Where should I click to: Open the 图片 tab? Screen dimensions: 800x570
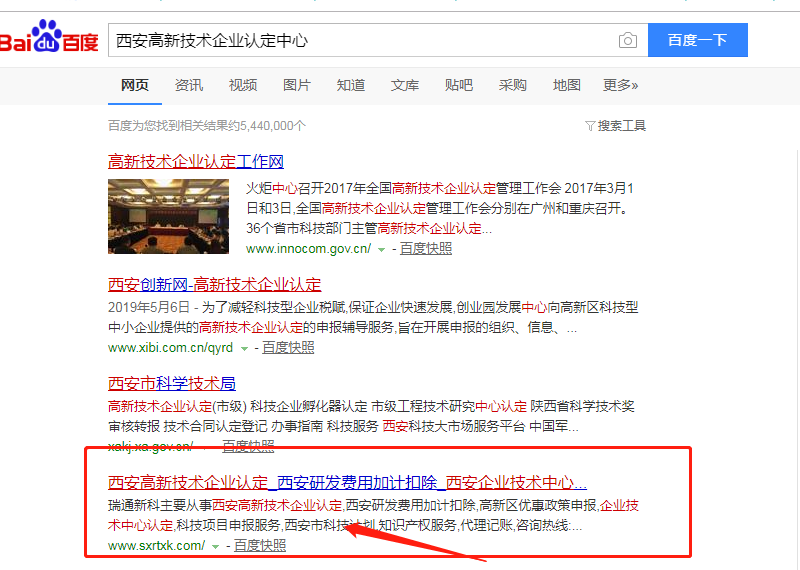click(x=296, y=85)
